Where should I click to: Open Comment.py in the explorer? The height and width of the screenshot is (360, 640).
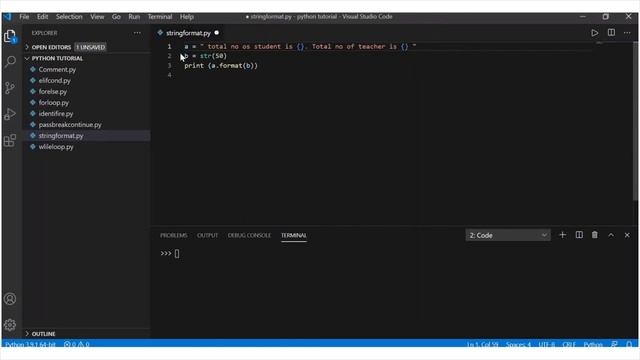tap(57, 70)
